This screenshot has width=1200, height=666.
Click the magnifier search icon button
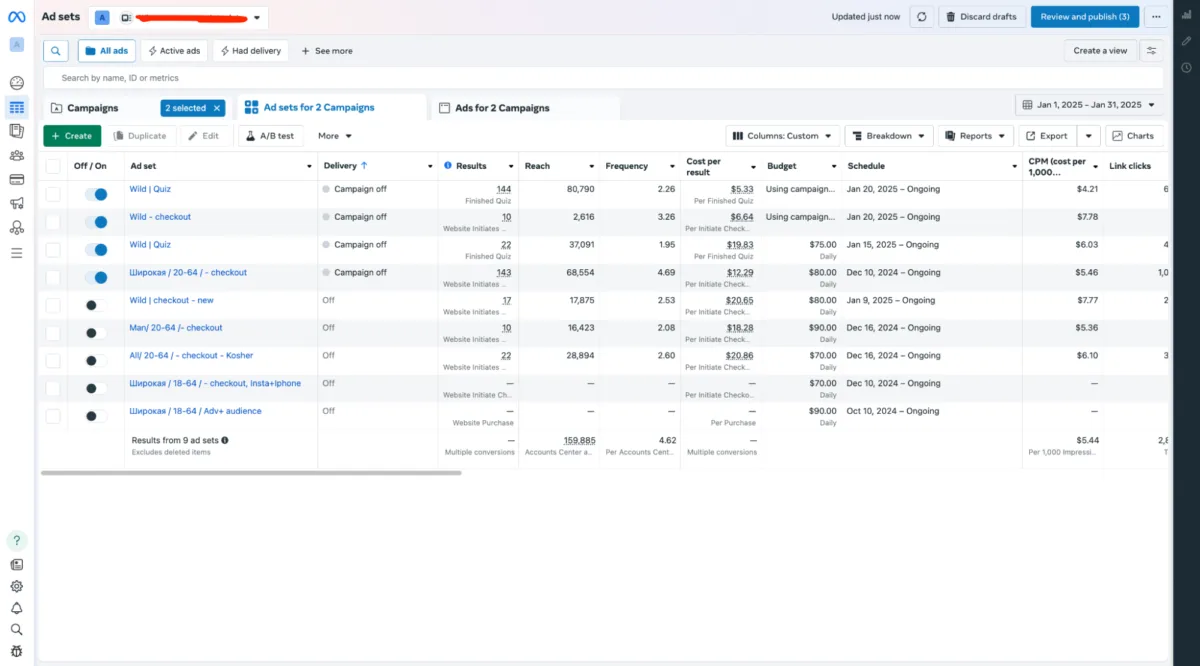56,51
